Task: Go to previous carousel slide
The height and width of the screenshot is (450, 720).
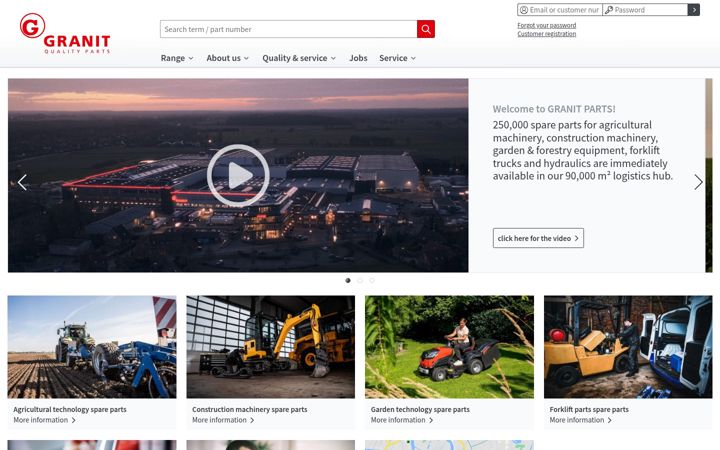Action: (22, 182)
